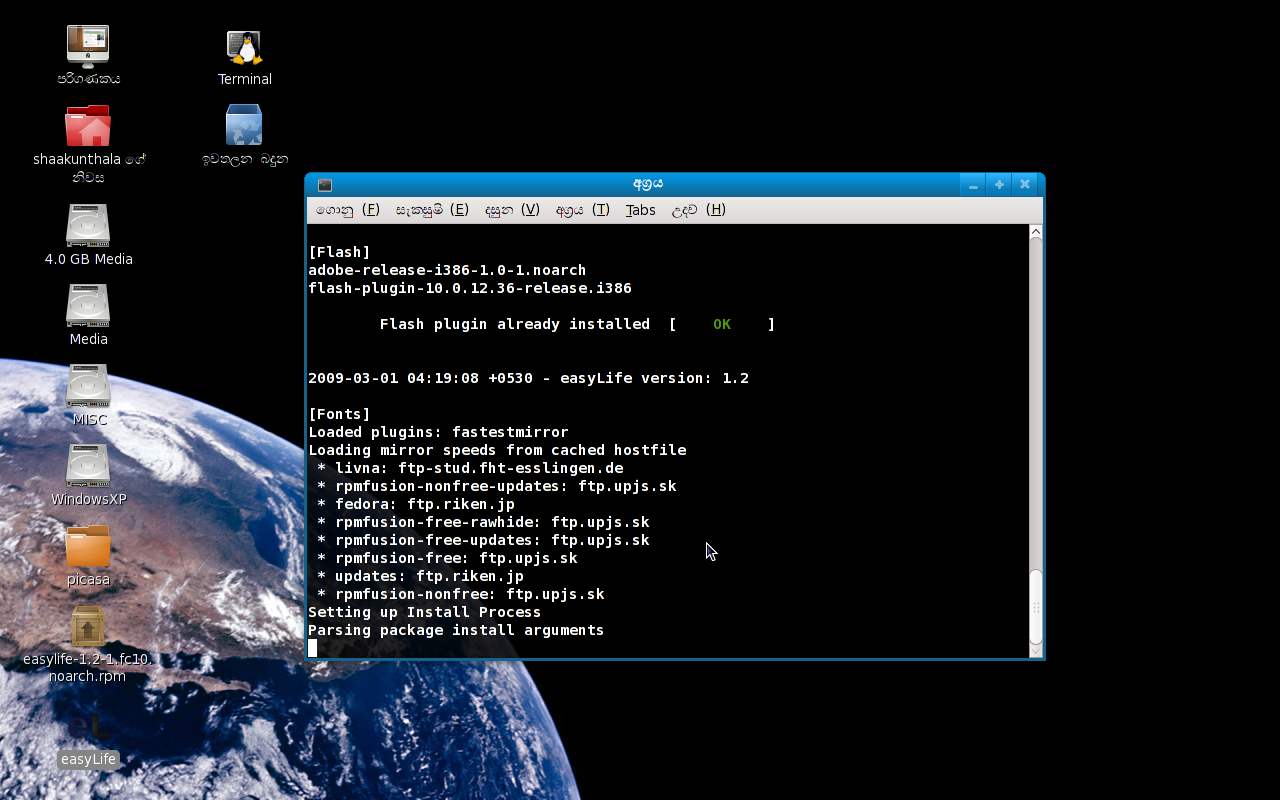
Task: Open the Help (H) menu in terminal
Action: [698, 210]
